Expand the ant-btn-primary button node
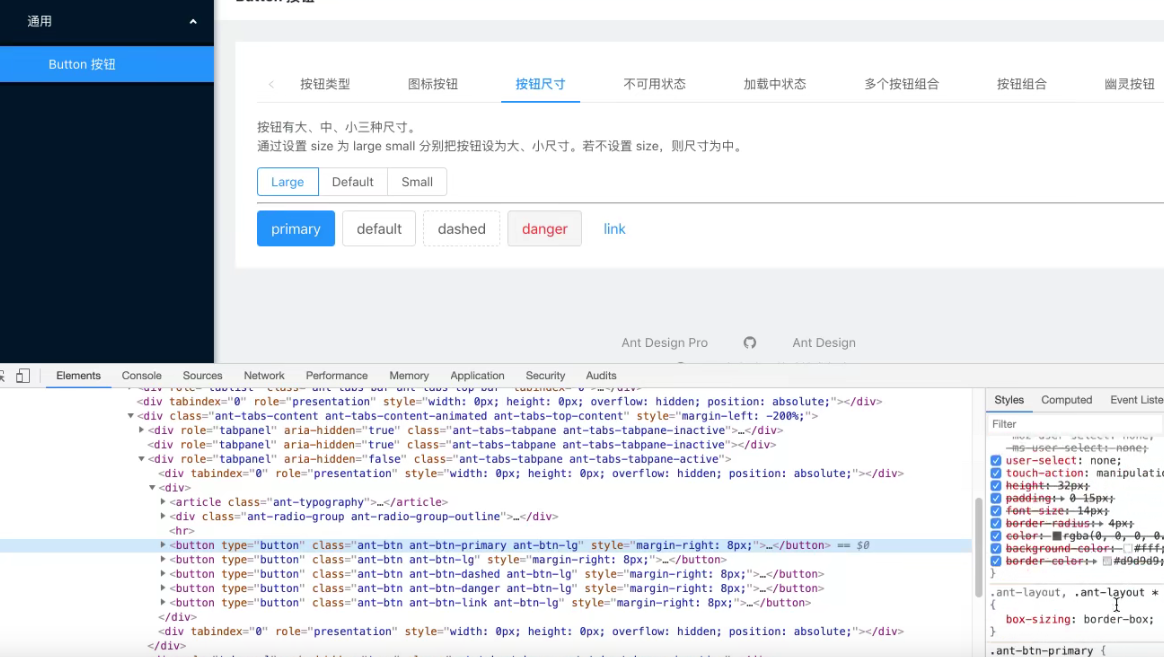1164x657 pixels. [163, 545]
